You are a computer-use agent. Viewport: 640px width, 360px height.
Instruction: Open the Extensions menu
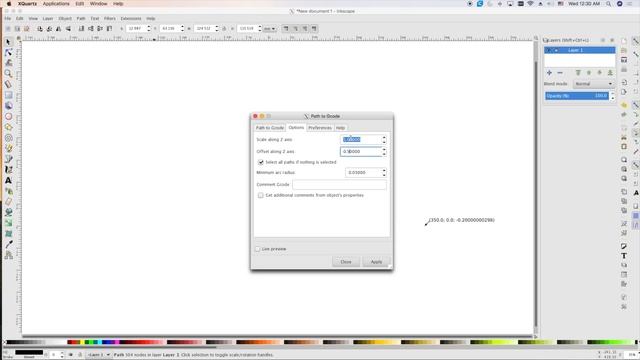(131, 18)
